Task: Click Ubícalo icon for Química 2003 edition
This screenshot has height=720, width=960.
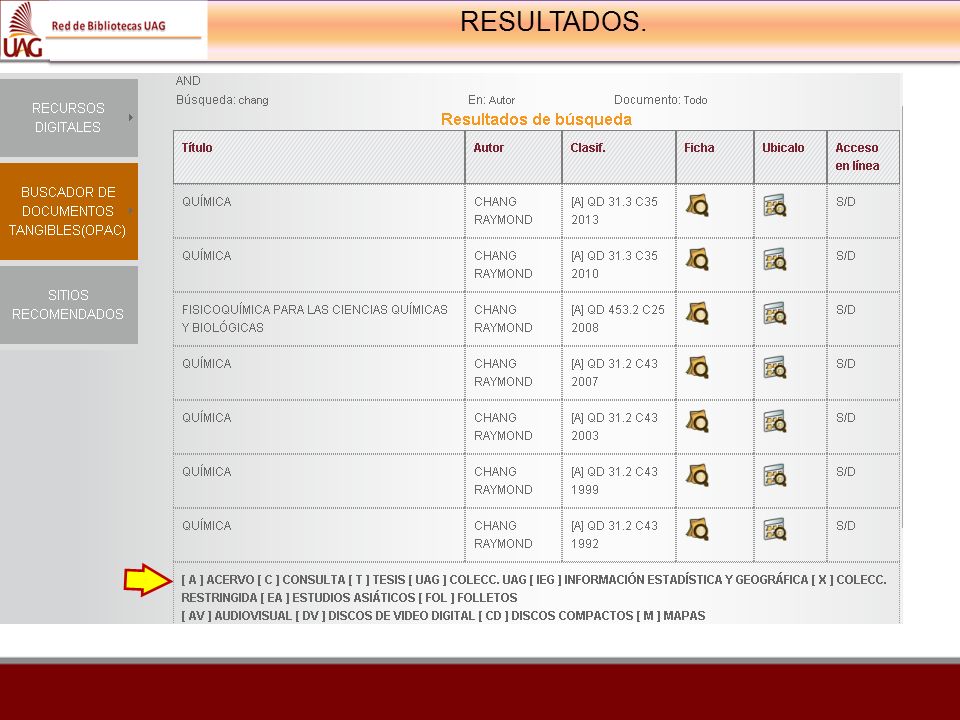Action: point(775,421)
